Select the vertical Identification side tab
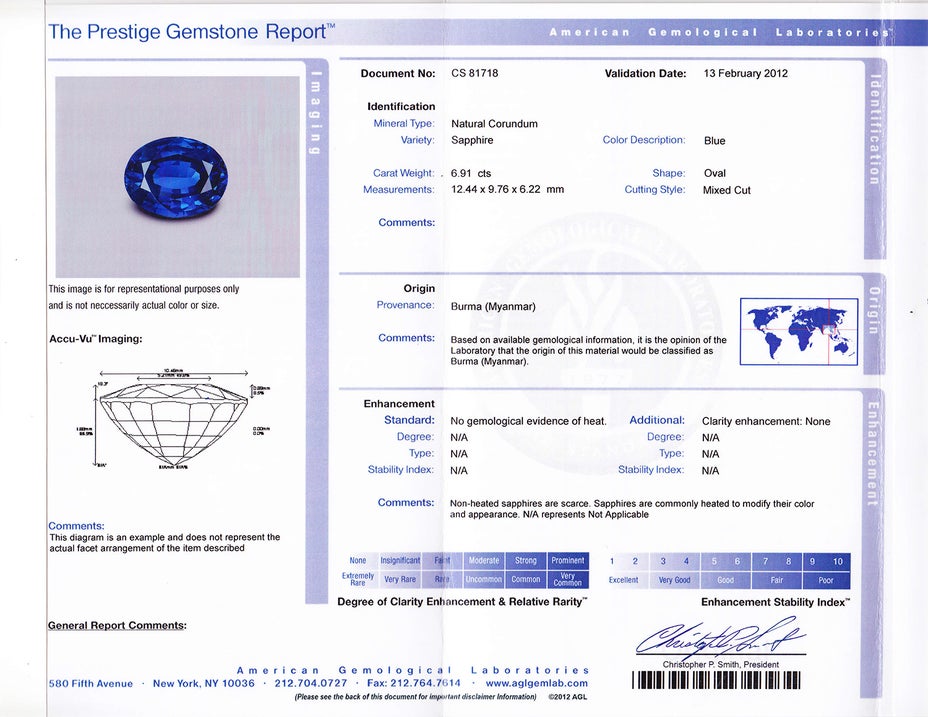The image size is (928, 717). 873,130
